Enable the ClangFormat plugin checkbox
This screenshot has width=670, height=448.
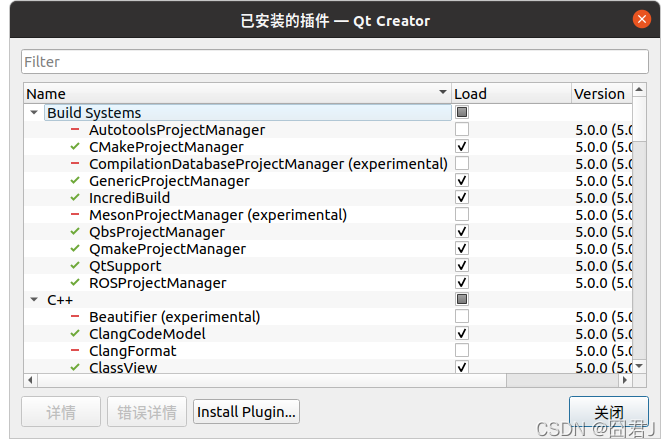462,351
